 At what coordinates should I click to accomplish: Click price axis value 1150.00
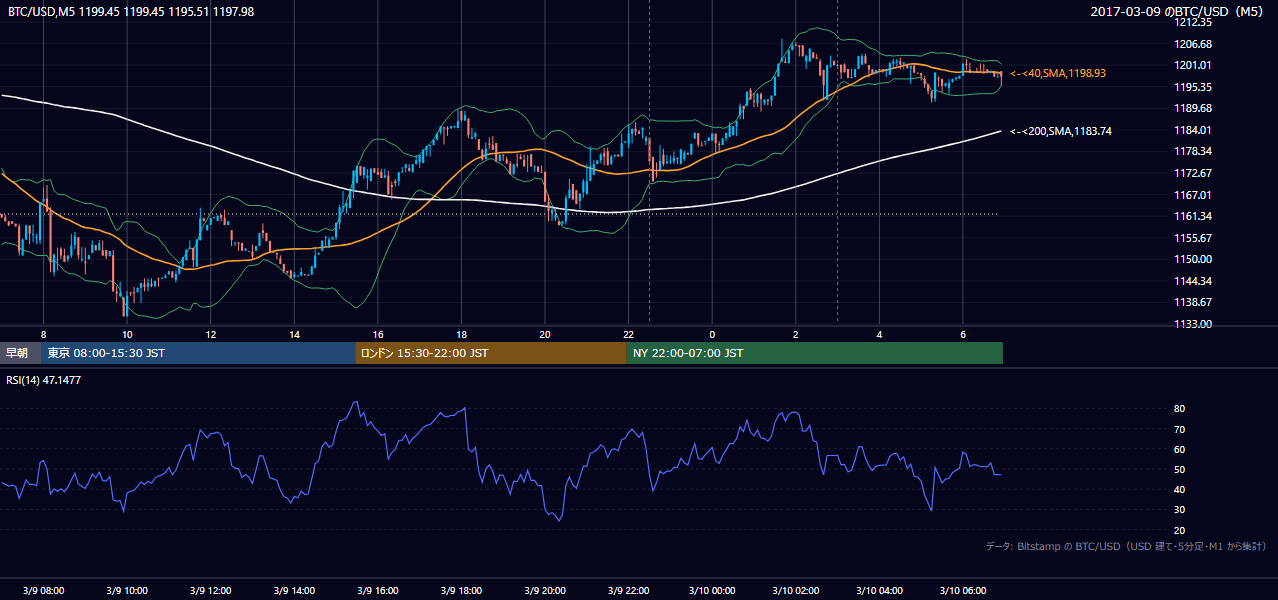pos(1194,259)
